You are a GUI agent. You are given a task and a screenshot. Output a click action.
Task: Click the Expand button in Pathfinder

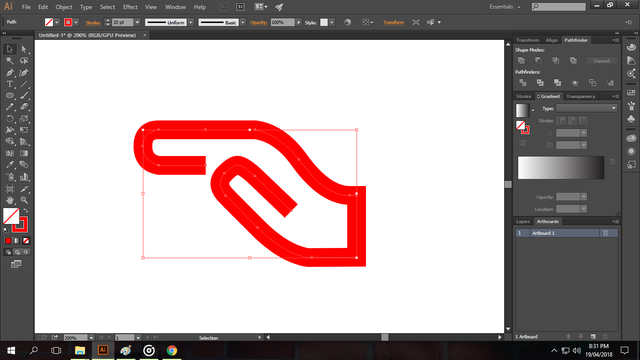[x=602, y=61]
